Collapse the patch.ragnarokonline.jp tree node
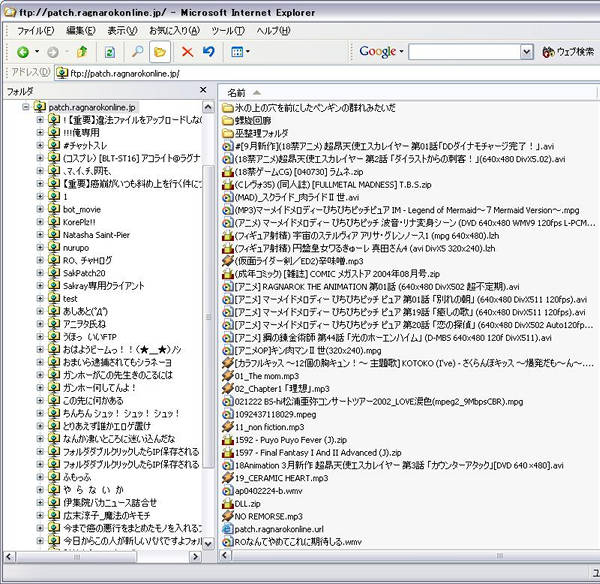The image size is (600, 584). point(27,107)
